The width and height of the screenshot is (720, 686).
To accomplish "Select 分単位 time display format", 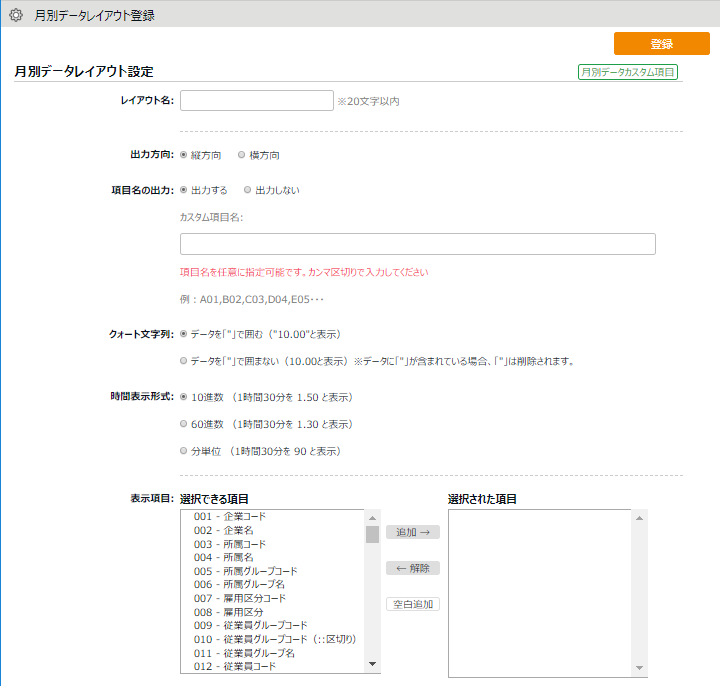I will pyautogui.click(x=184, y=451).
